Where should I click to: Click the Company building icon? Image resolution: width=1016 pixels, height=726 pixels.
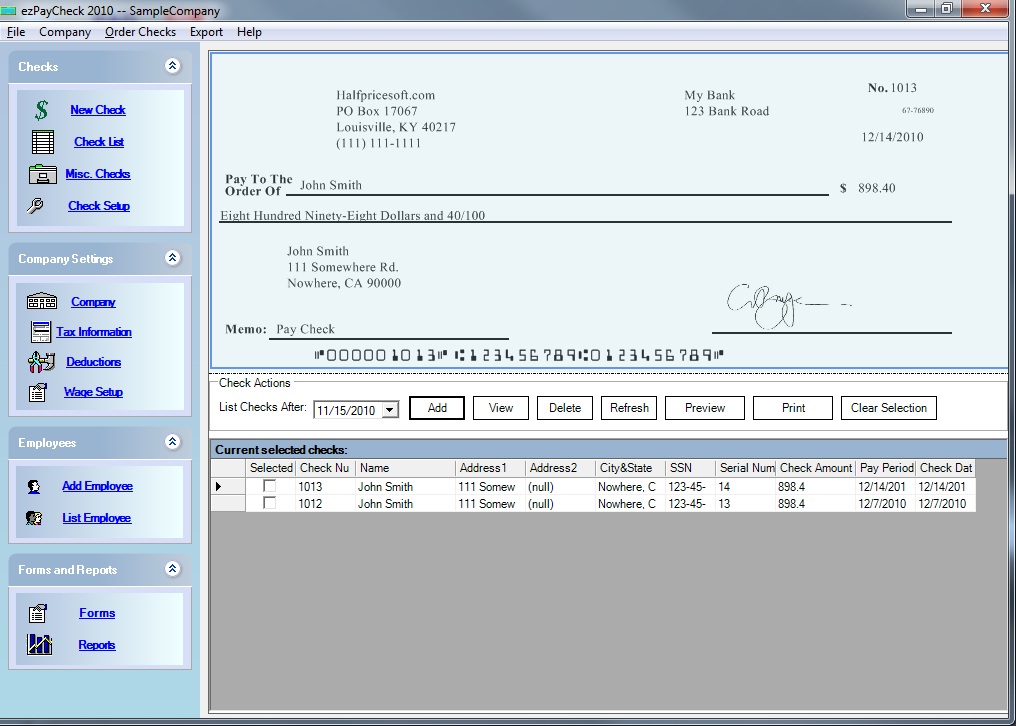tap(42, 301)
